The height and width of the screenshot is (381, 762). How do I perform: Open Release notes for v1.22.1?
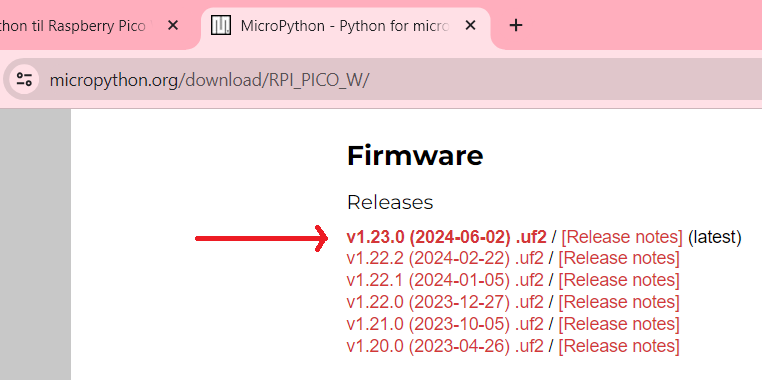[619, 280]
